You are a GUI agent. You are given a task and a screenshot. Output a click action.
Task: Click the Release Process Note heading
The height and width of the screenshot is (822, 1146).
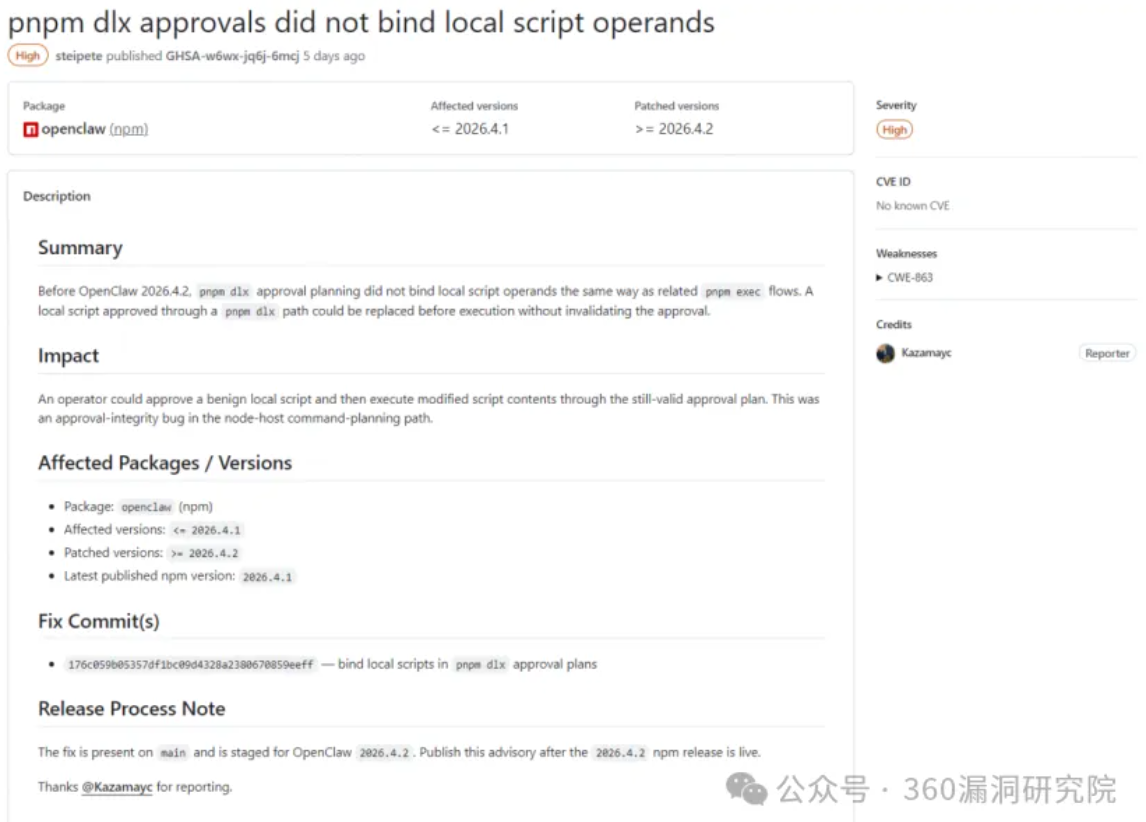(131, 709)
